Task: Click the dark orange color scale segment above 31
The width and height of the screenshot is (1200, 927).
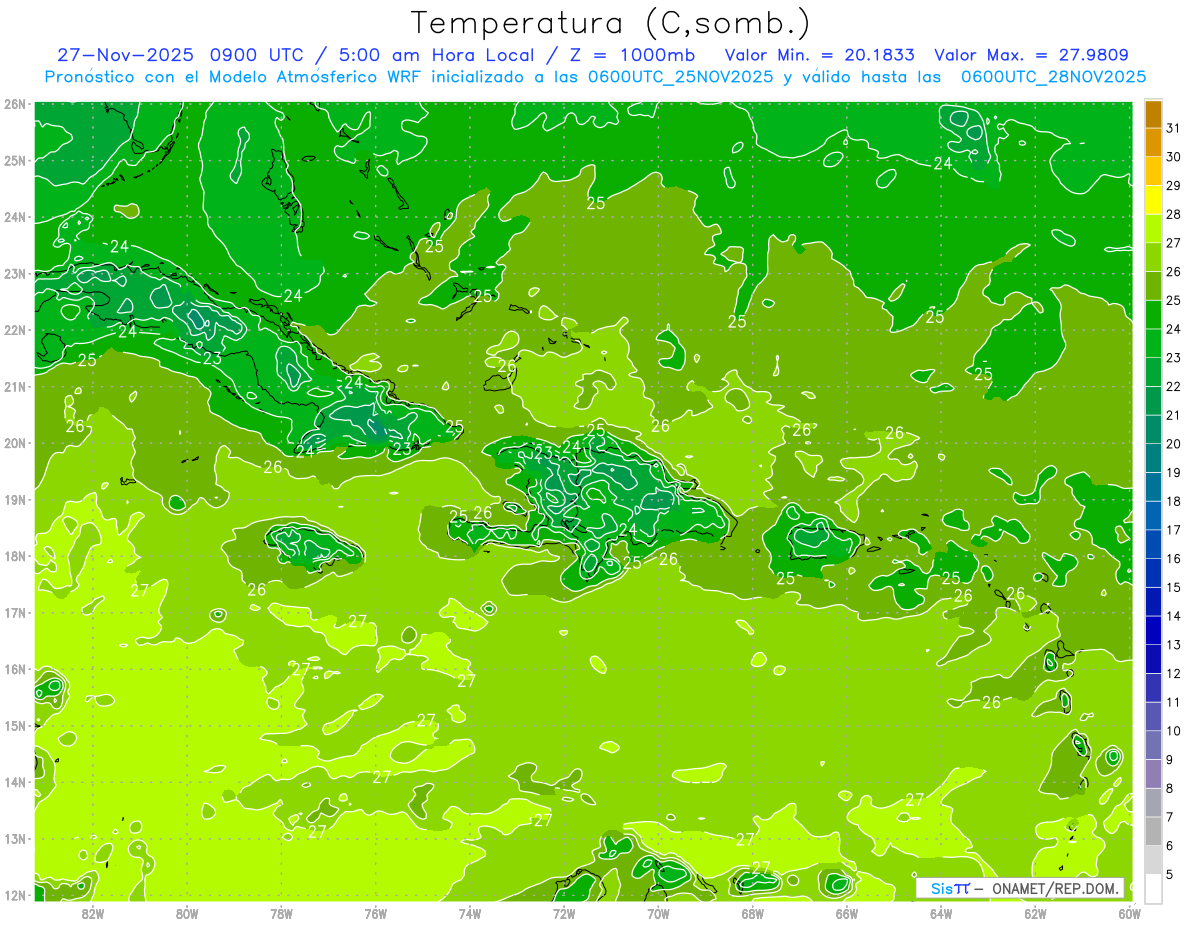Action: (x=1153, y=115)
